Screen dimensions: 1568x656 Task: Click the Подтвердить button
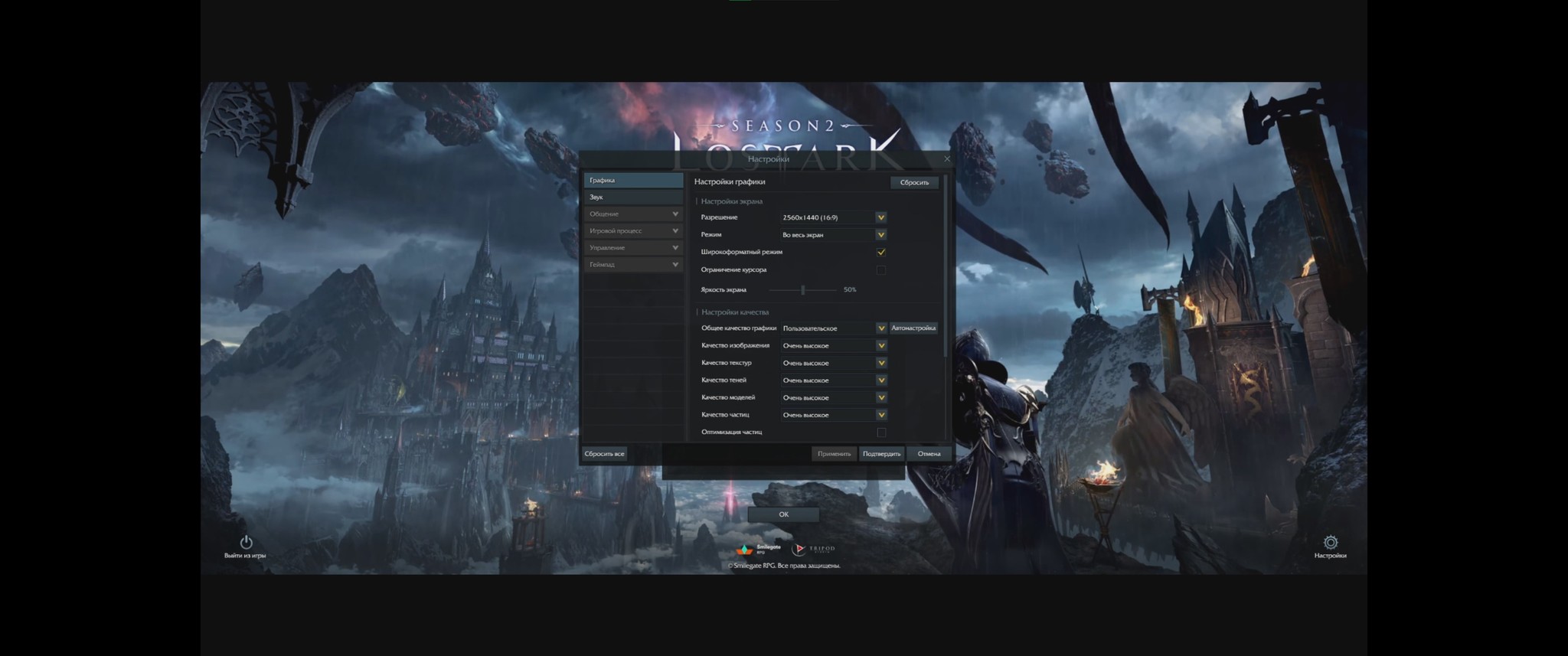tap(881, 454)
